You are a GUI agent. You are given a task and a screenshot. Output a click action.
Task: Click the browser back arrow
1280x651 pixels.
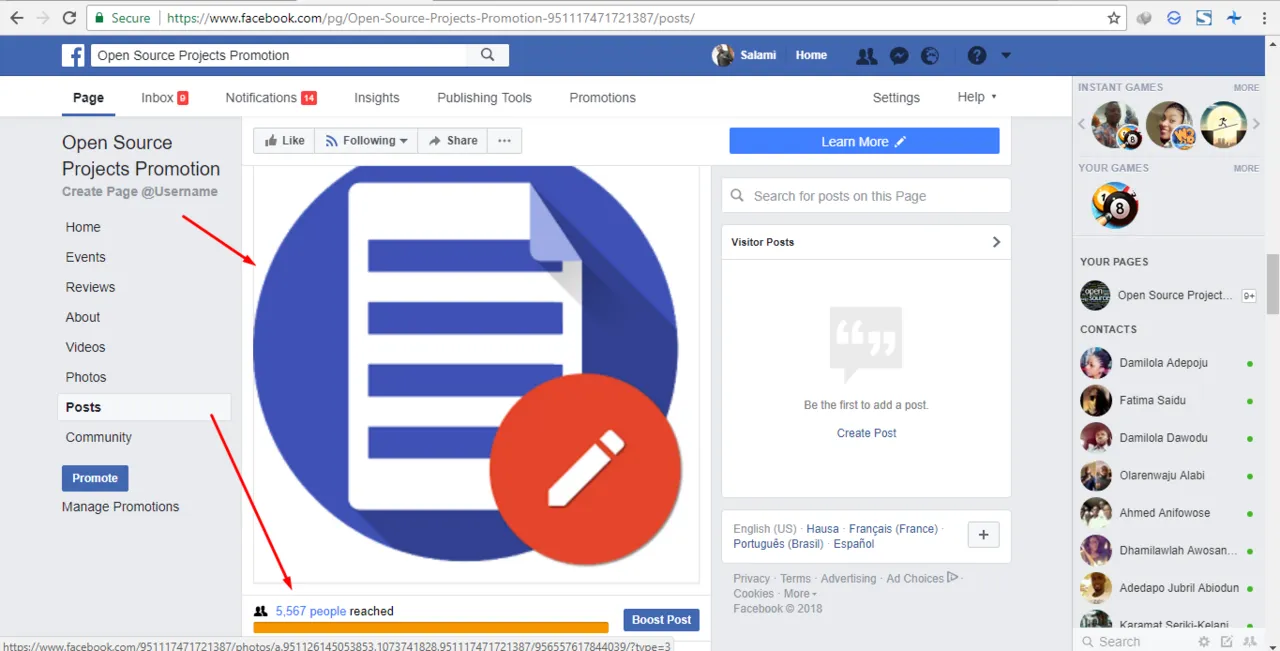tap(17, 18)
